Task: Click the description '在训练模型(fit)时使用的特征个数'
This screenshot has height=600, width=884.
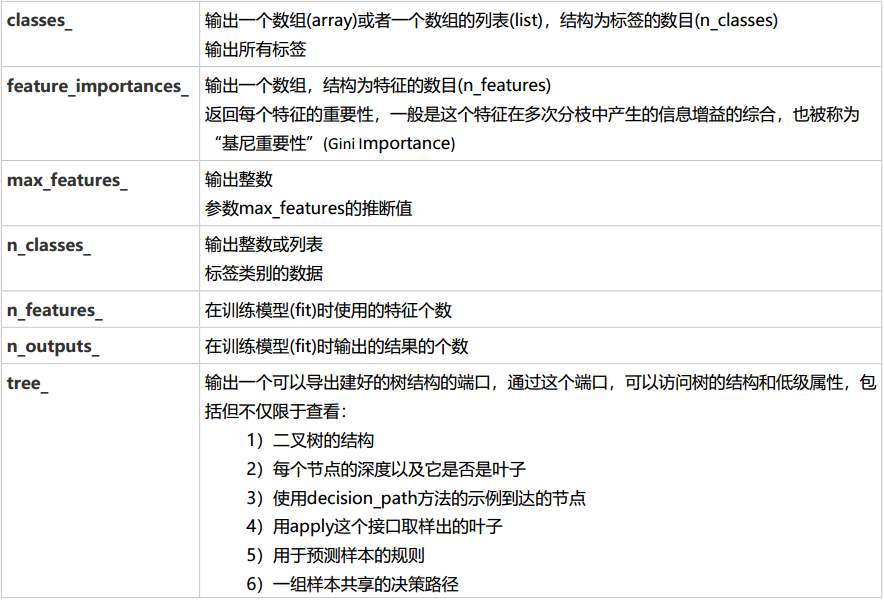Action: coord(328,310)
